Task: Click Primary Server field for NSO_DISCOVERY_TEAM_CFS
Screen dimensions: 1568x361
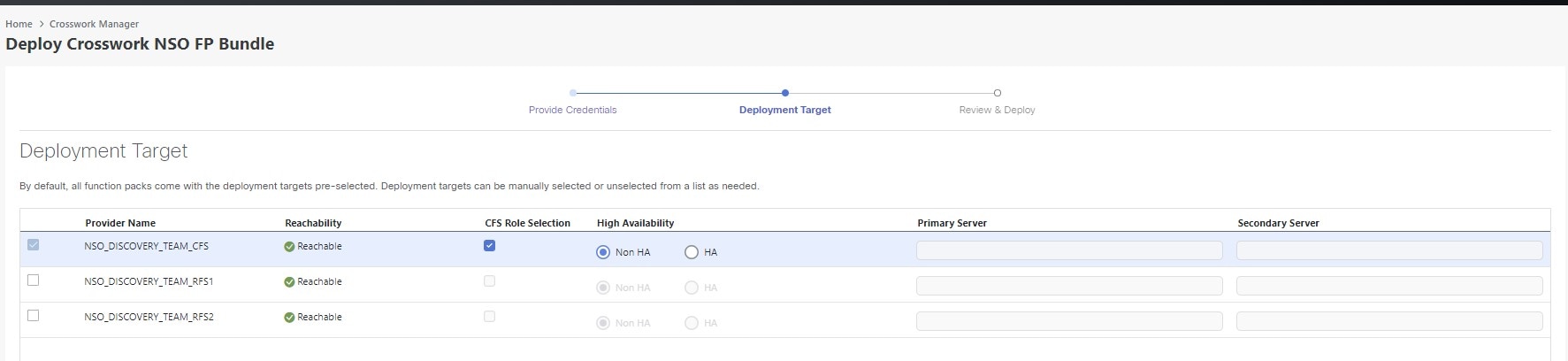Action: (x=1069, y=250)
